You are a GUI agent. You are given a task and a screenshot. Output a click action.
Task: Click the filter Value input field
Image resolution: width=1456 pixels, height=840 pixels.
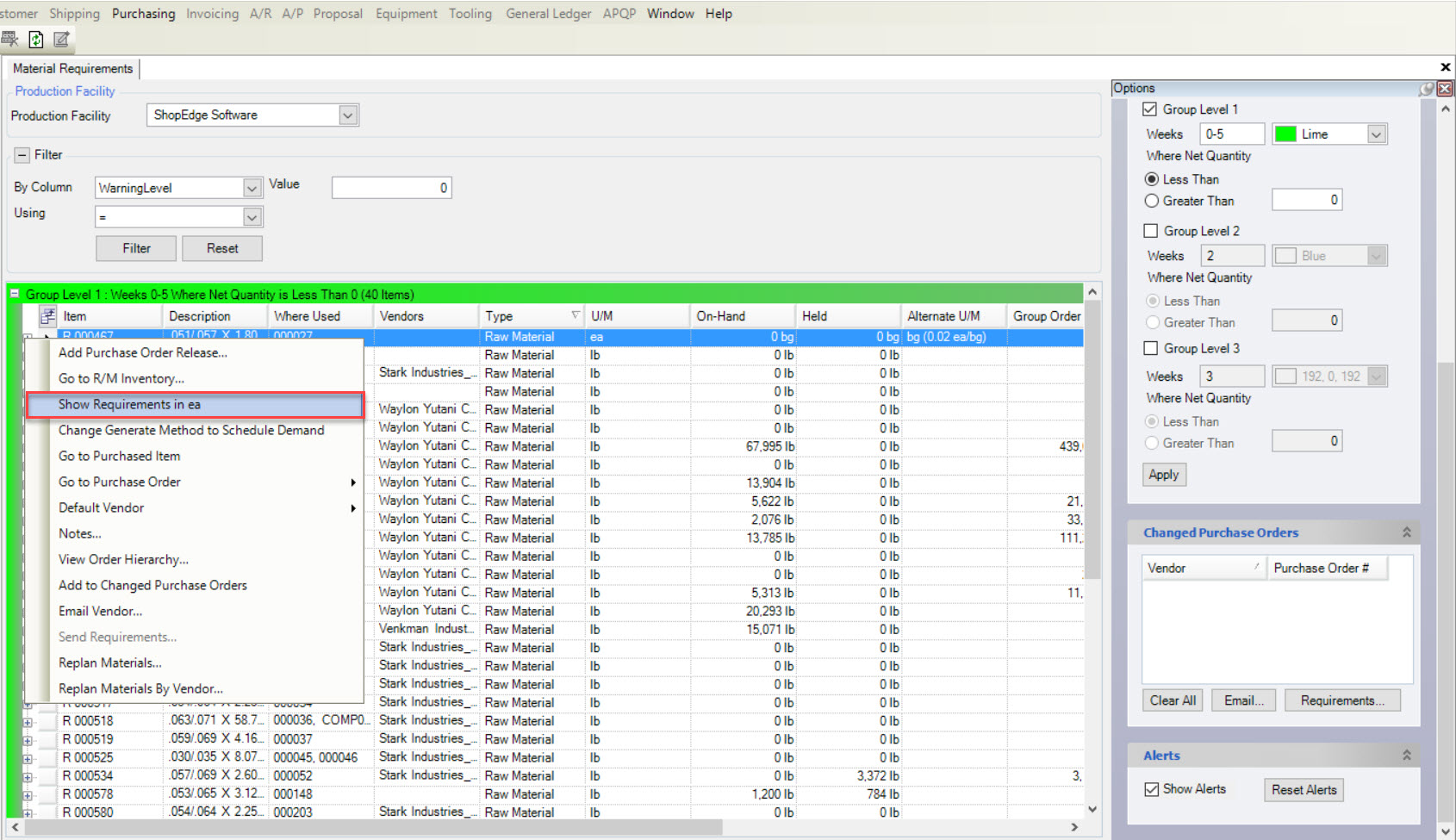(391, 188)
